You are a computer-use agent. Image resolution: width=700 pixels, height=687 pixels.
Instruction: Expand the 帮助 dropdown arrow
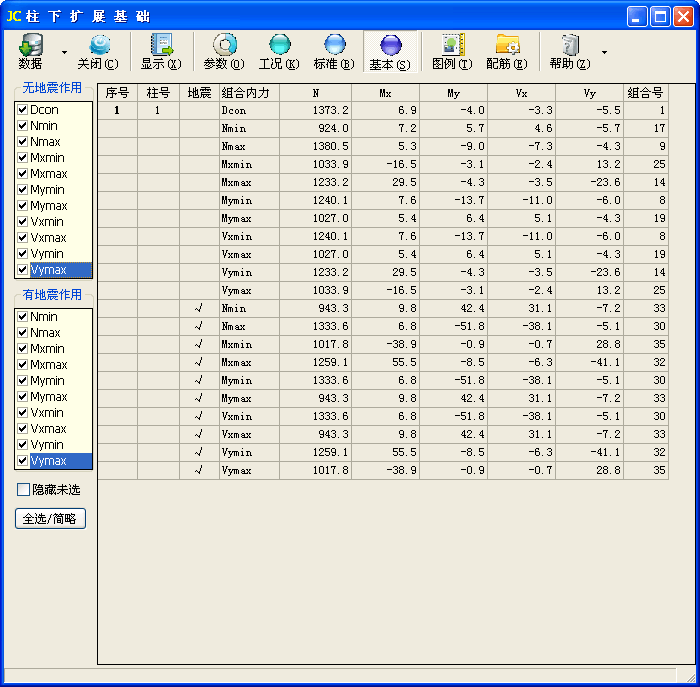coord(604,52)
